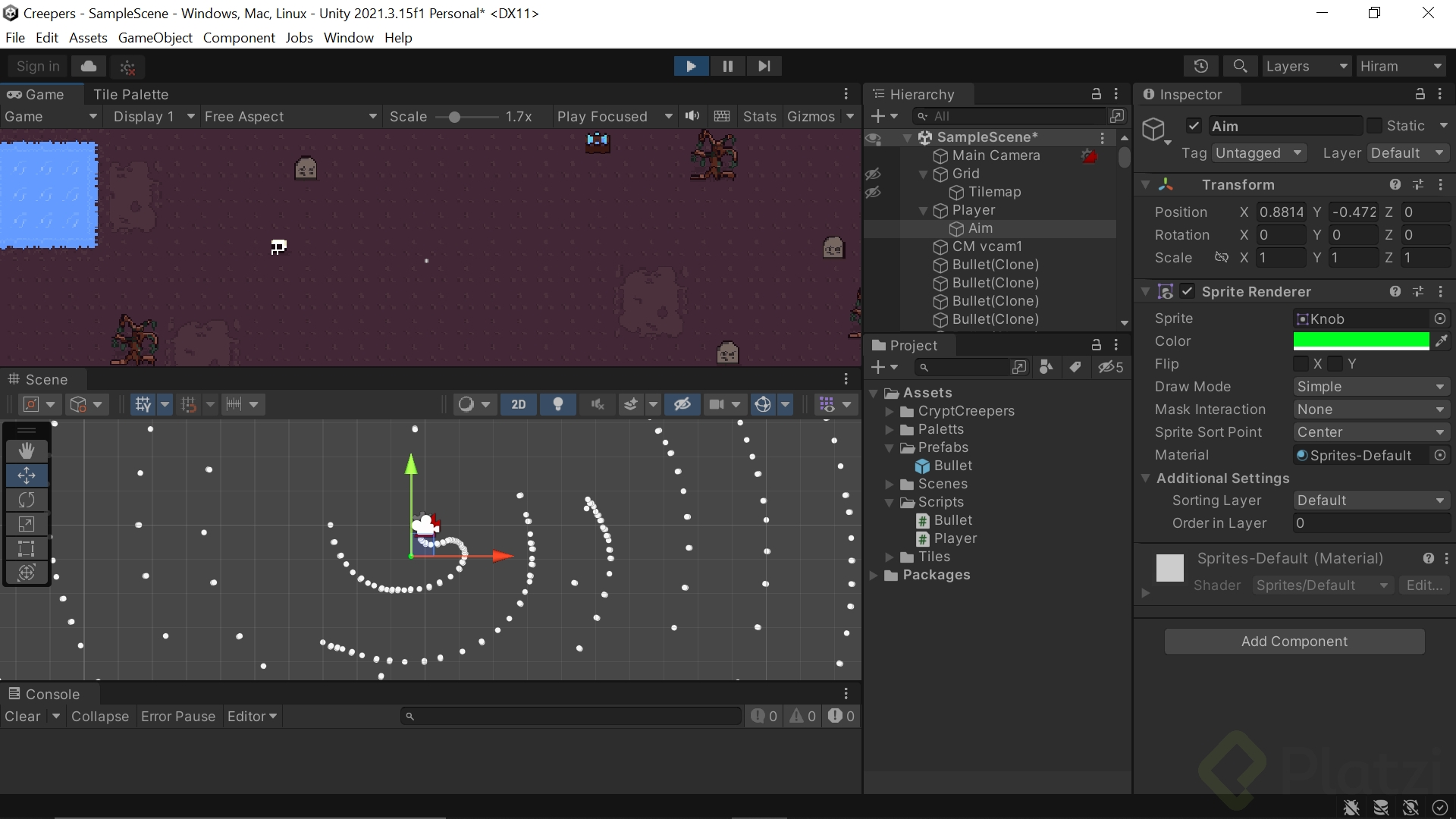
Task: Expand the CryptCreepers folder
Action: [x=890, y=411]
